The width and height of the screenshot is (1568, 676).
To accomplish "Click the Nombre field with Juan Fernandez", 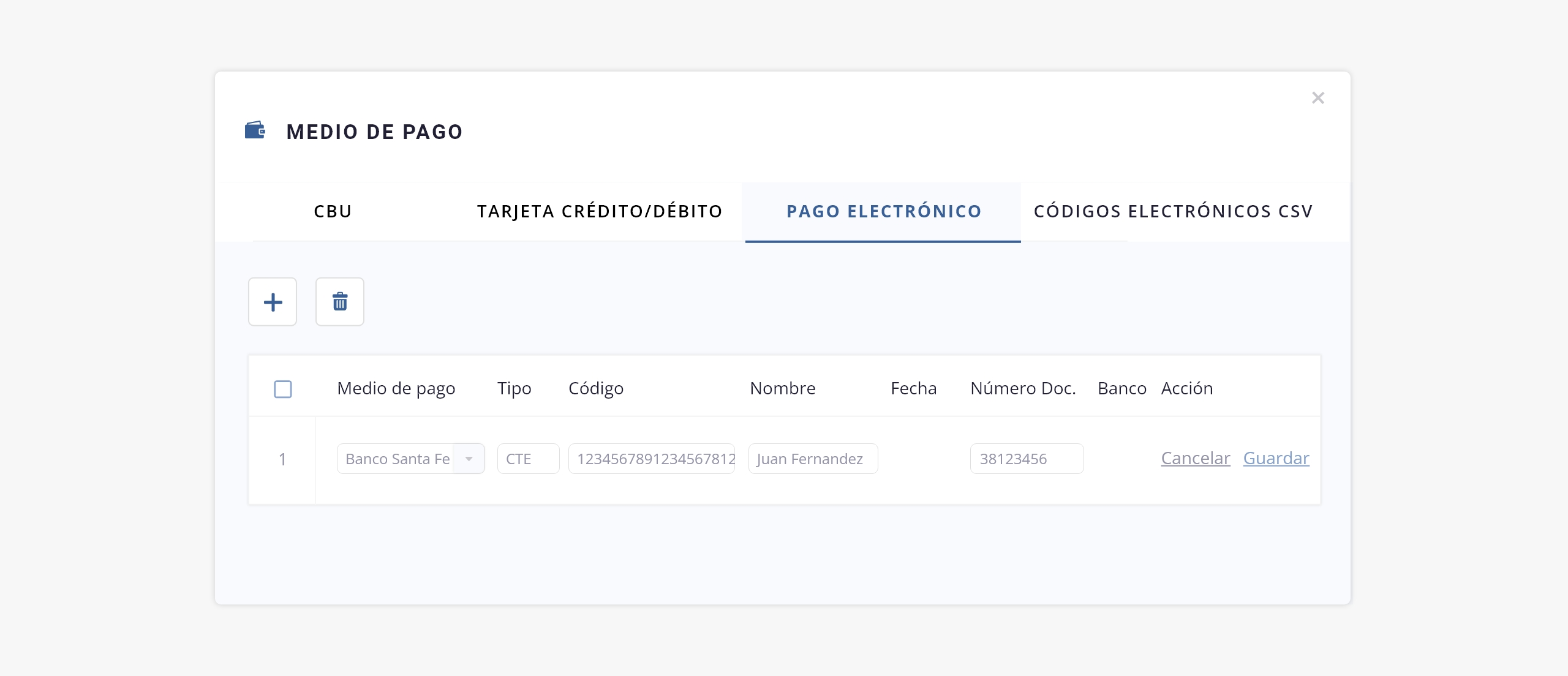I will (x=813, y=459).
